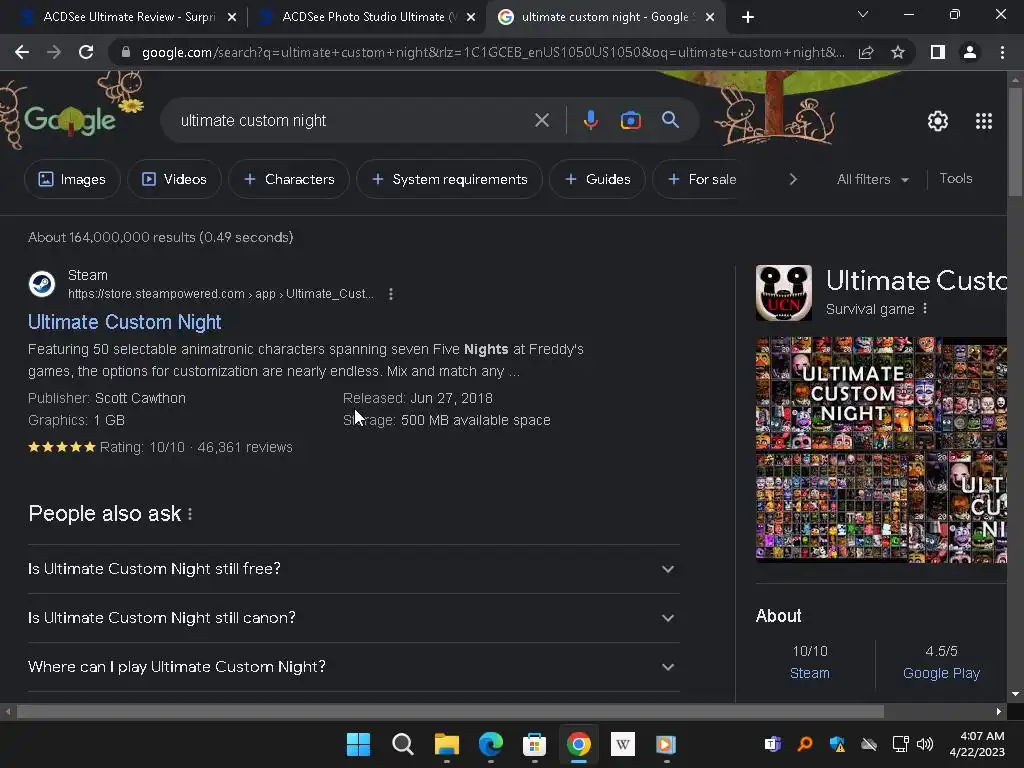Click the scroll-right arrow at bottom

coord(998,711)
